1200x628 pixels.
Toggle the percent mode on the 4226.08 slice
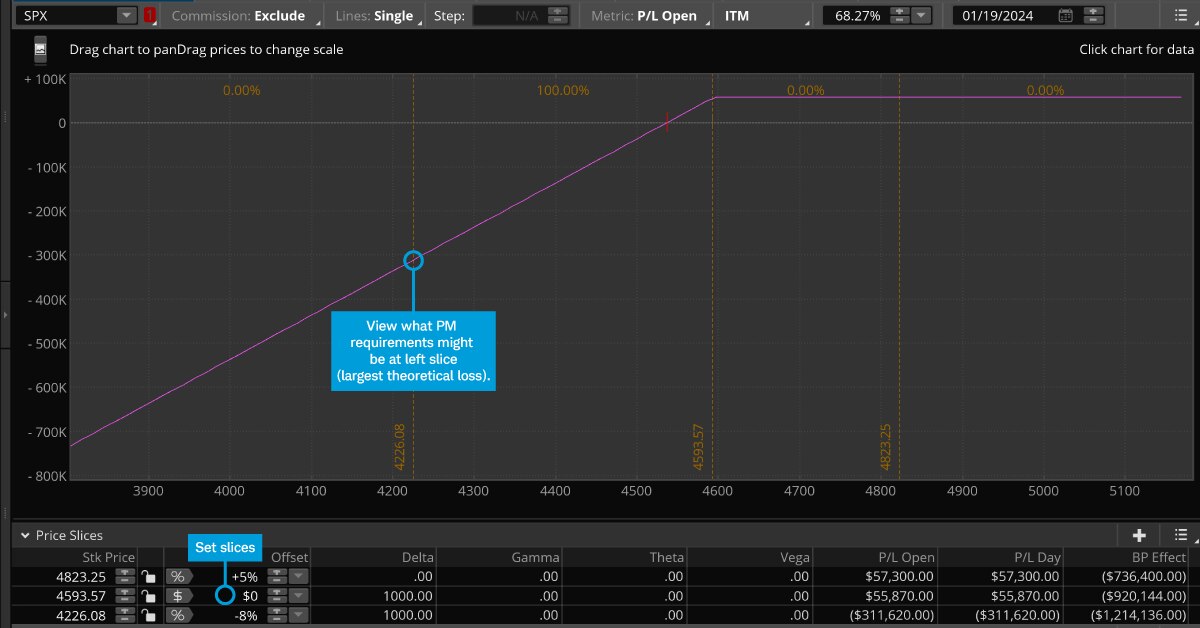point(176,615)
